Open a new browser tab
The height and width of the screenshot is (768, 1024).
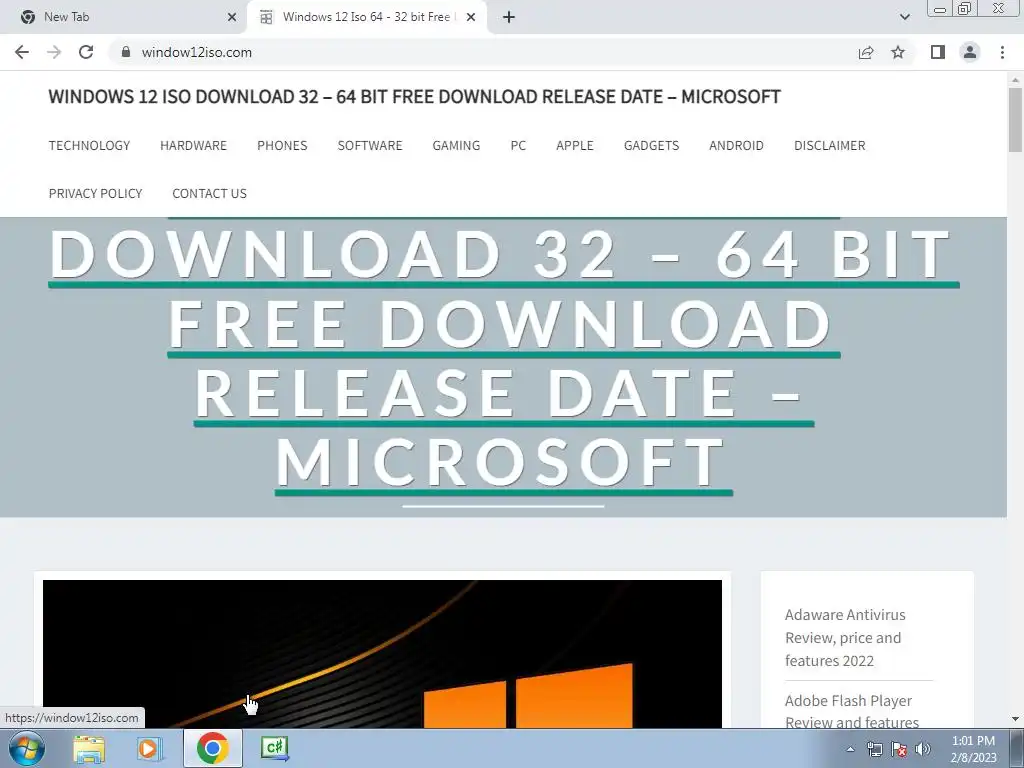pos(509,18)
